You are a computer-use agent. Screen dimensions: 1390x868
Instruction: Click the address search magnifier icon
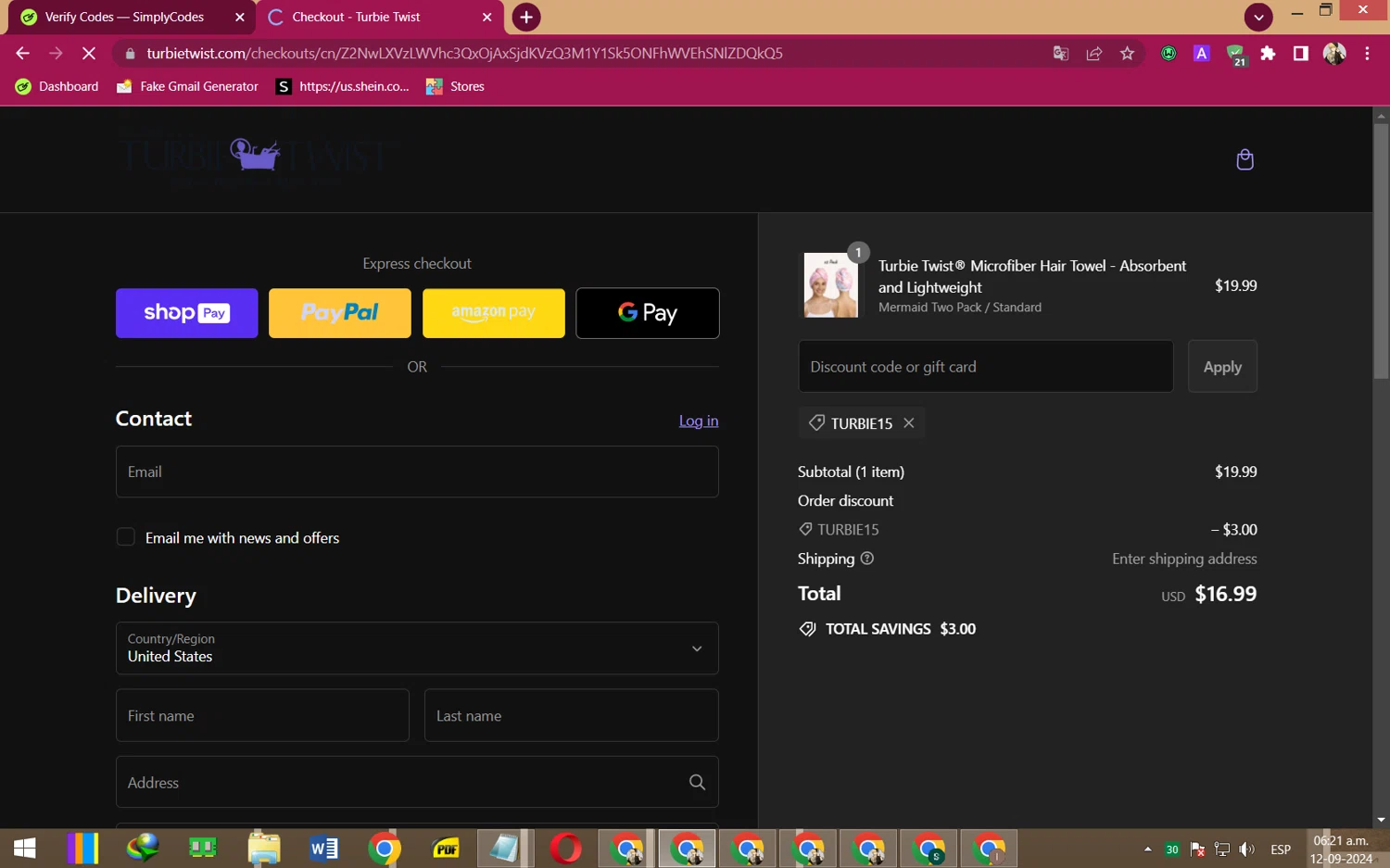[x=698, y=782]
